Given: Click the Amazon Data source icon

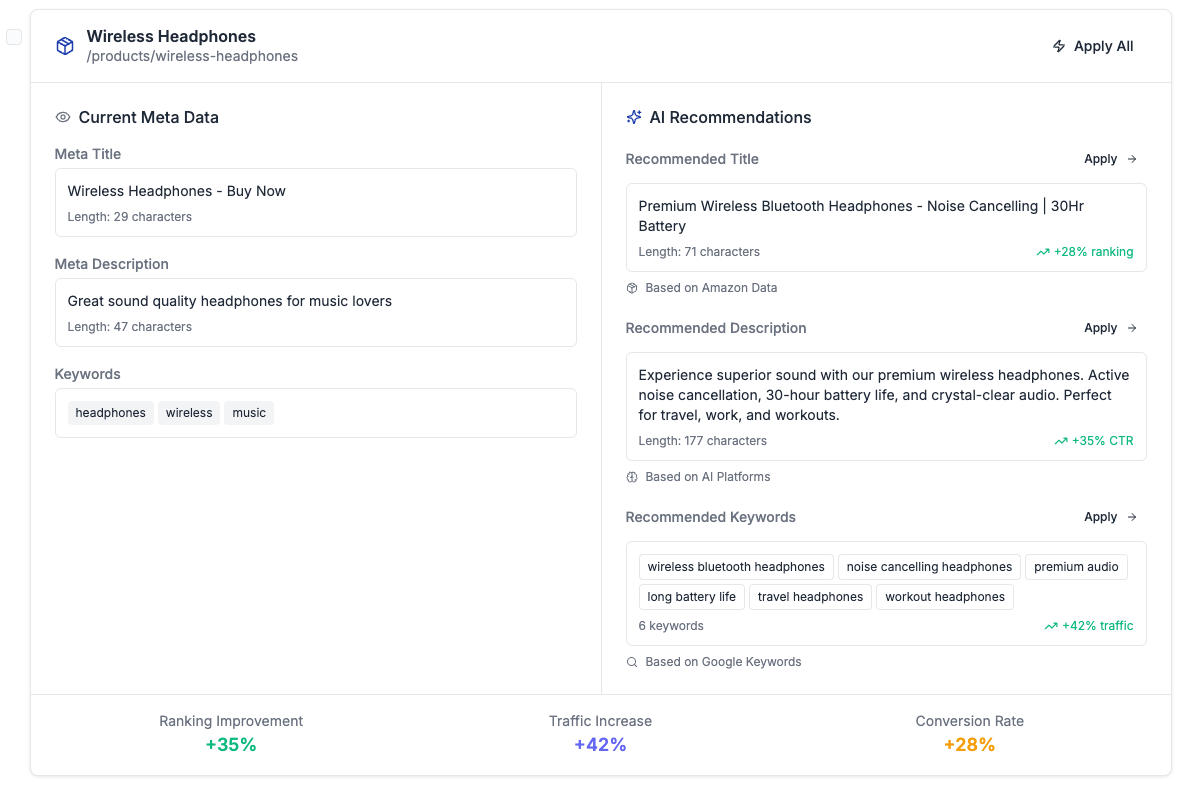Looking at the screenshot, I should point(632,288).
